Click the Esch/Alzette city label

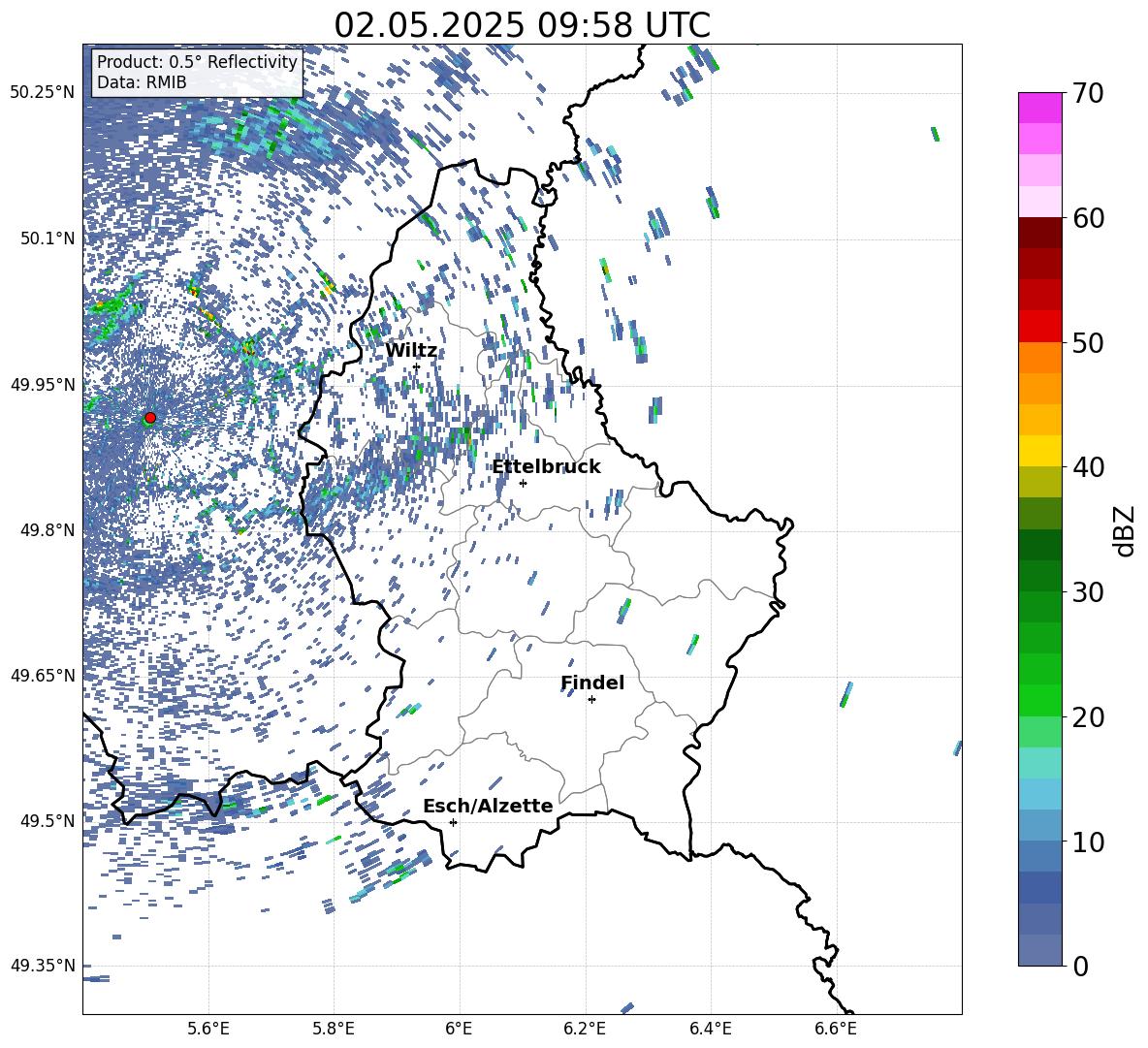488,806
